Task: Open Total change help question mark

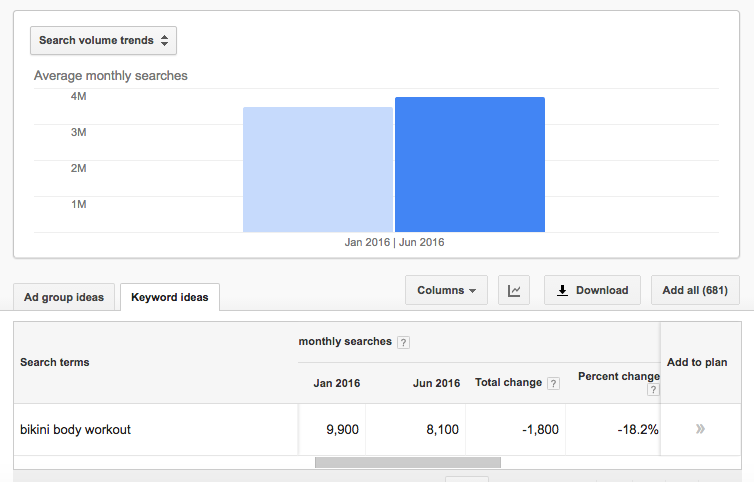Action: pyautogui.click(x=553, y=383)
